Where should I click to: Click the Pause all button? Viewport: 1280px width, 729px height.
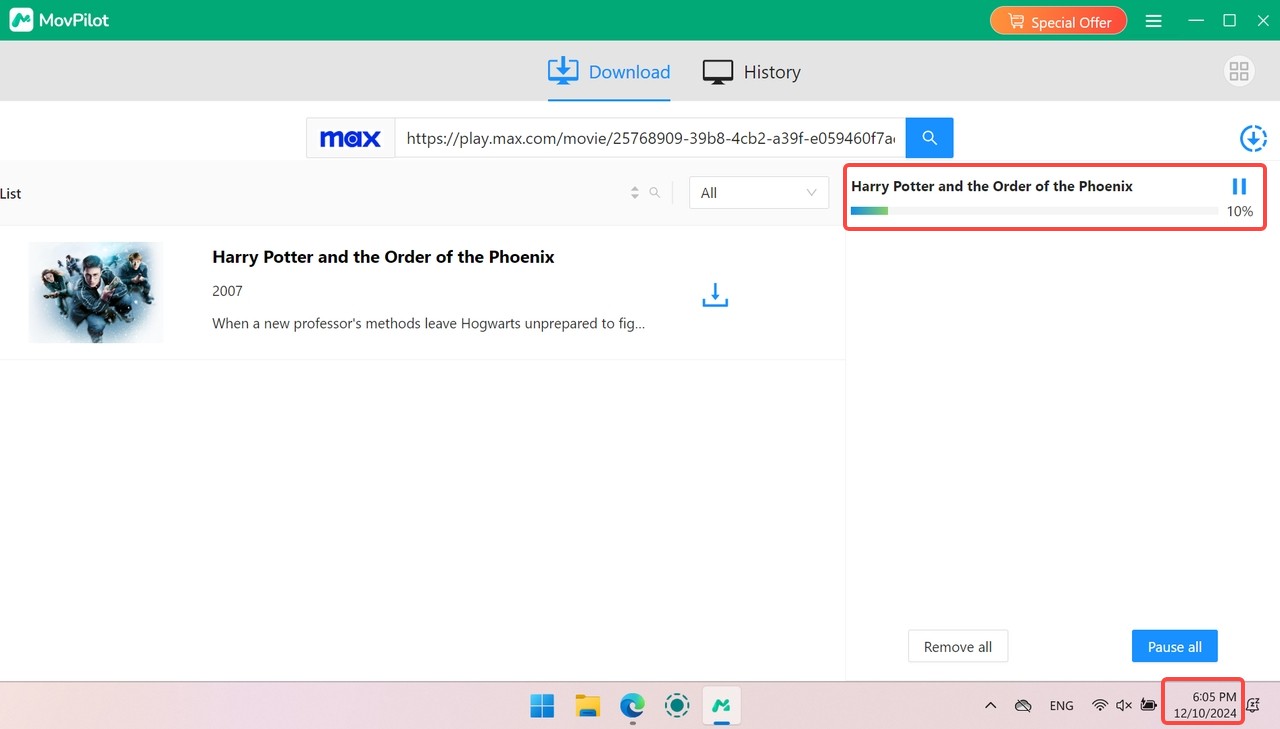pos(1175,647)
